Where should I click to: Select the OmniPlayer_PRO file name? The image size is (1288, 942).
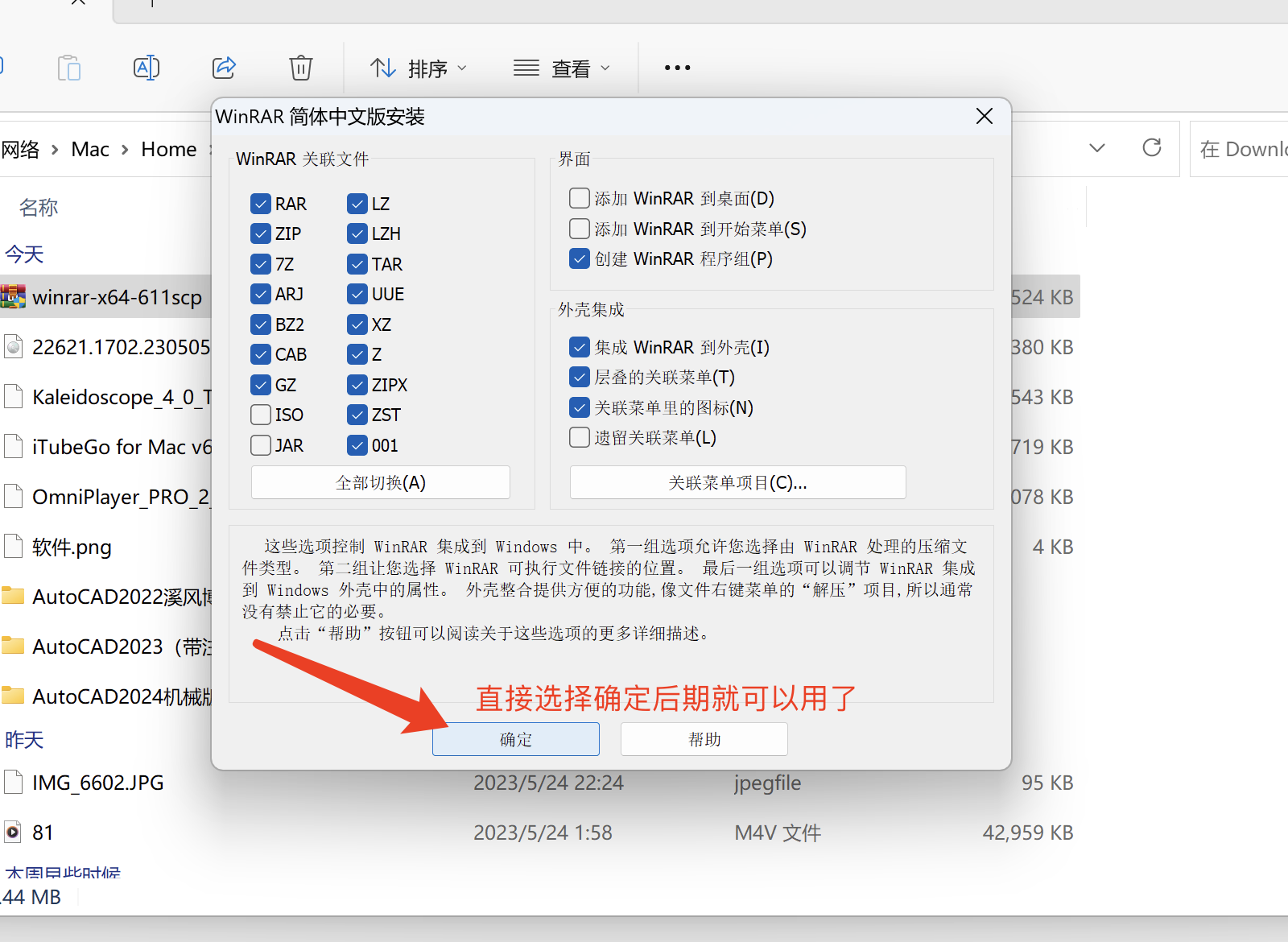(121, 497)
